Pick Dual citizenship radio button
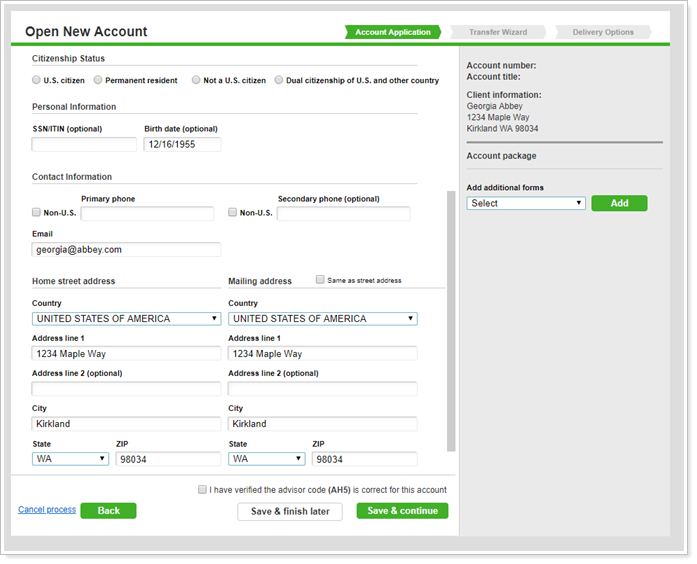 point(279,80)
